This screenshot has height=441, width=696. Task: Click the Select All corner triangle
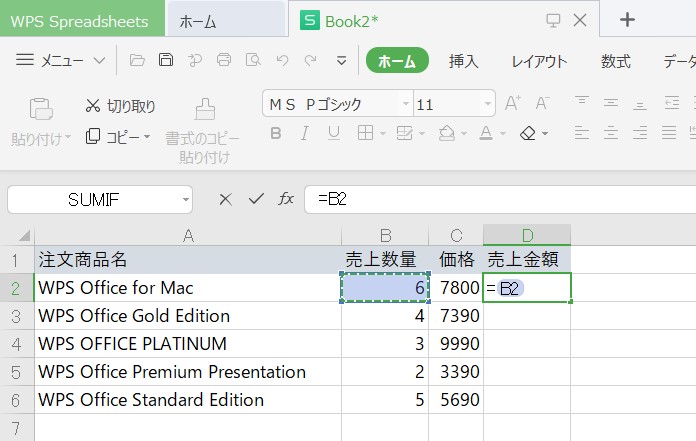[x=24, y=235]
